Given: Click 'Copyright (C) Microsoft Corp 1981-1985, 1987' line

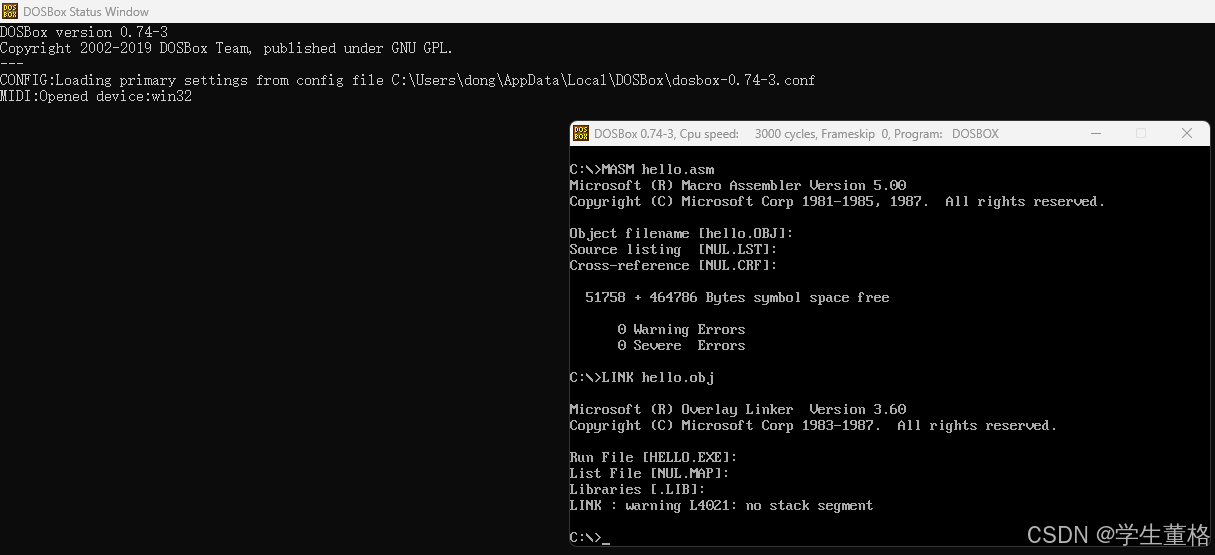Looking at the screenshot, I should coord(837,202).
